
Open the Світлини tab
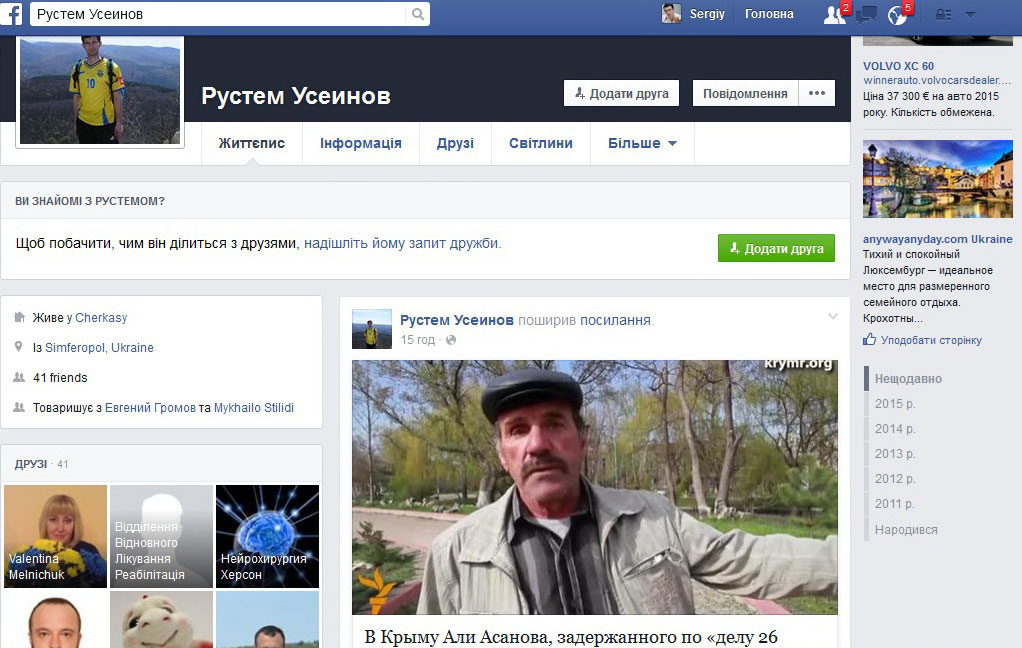pyautogui.click(x=540, y=143)
